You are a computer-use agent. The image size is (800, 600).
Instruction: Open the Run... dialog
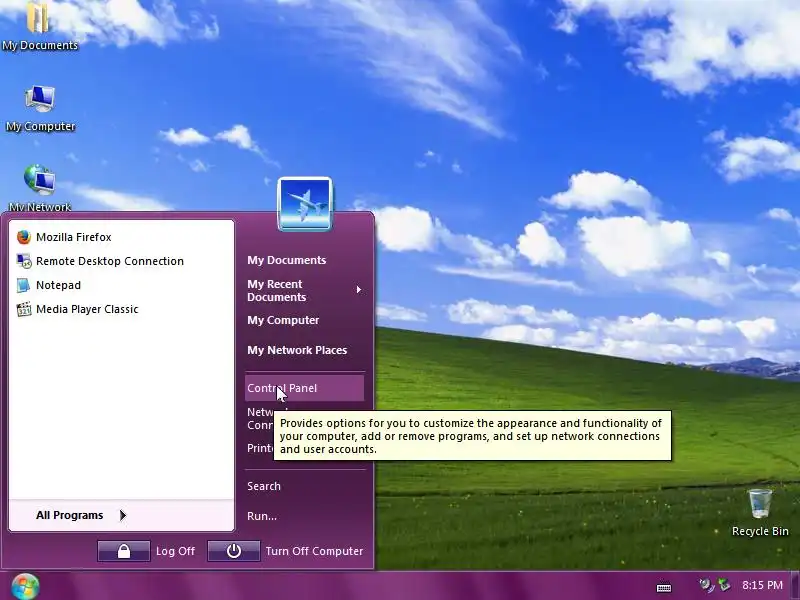pyautogui.click(x=262, y=516)
